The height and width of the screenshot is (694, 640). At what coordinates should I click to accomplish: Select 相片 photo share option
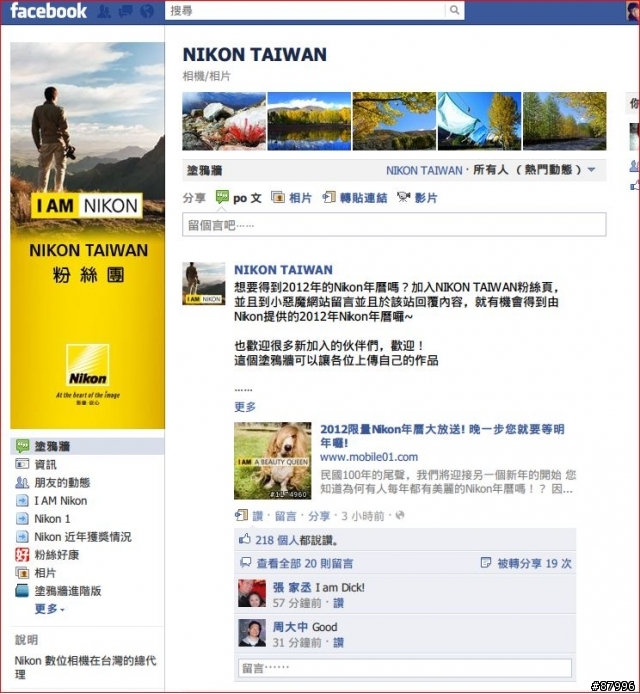[292, 197]
